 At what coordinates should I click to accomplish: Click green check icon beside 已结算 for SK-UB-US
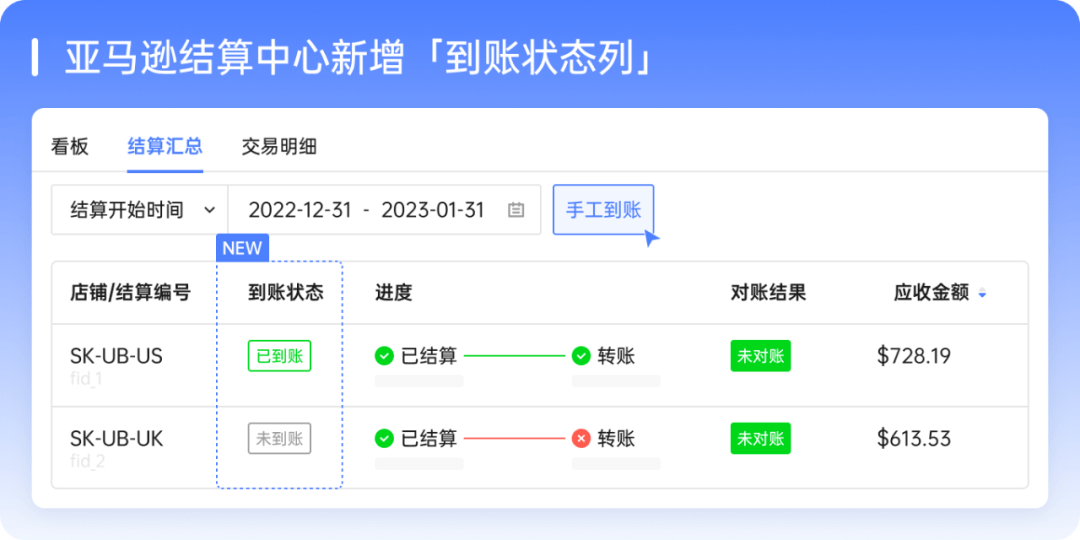(384, 356)
